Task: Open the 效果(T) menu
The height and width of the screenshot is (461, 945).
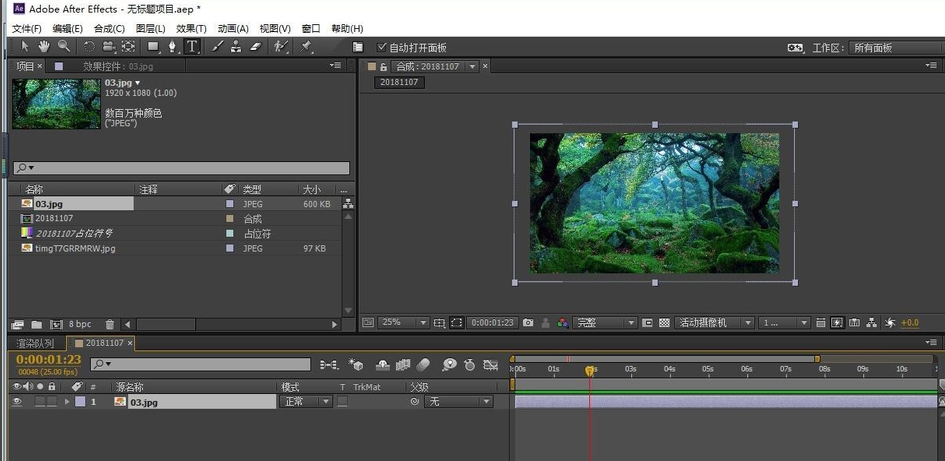Action: pyautogui.click(x=191, y=28)
